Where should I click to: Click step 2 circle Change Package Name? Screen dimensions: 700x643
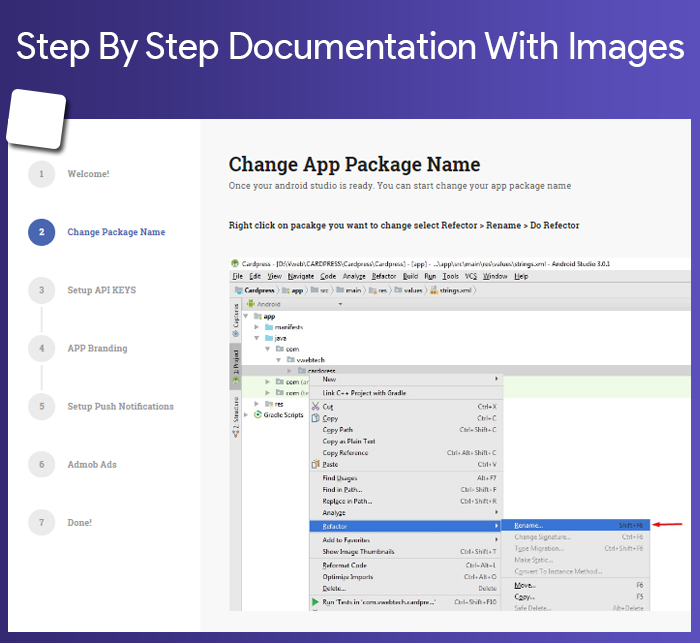point(42,232)
